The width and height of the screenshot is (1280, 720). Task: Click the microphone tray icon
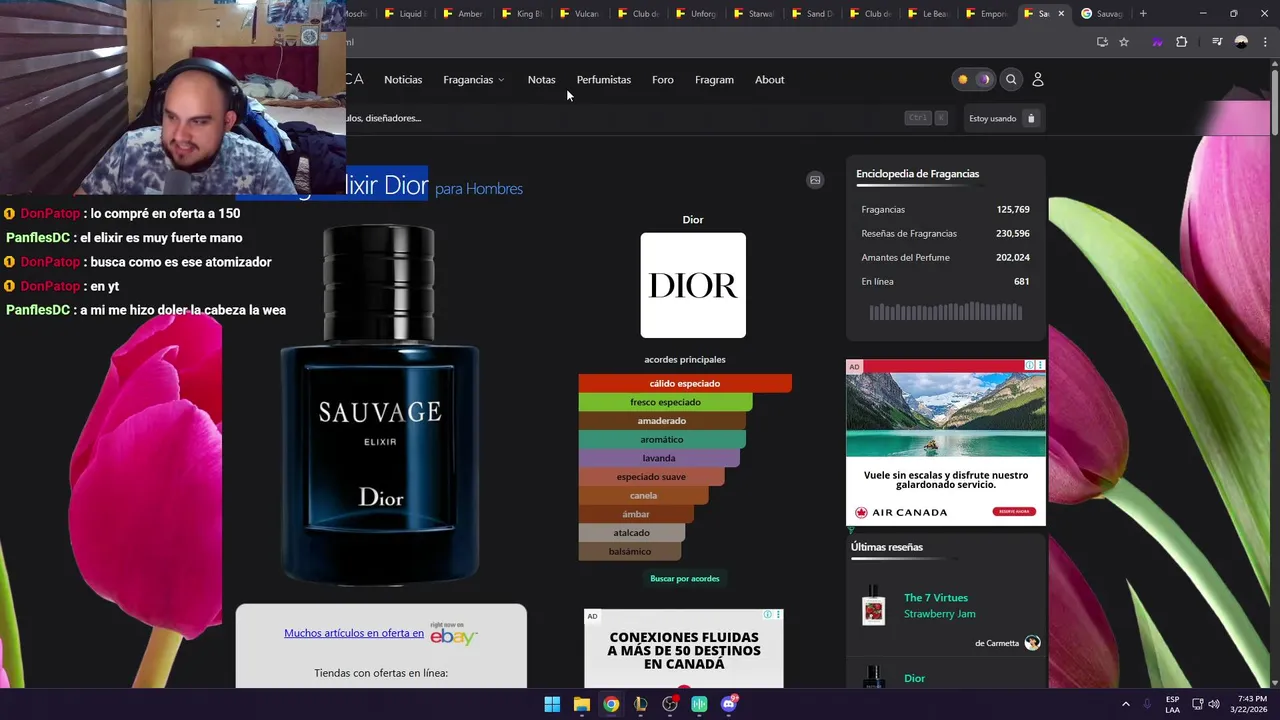click(x=1147, y=704)
